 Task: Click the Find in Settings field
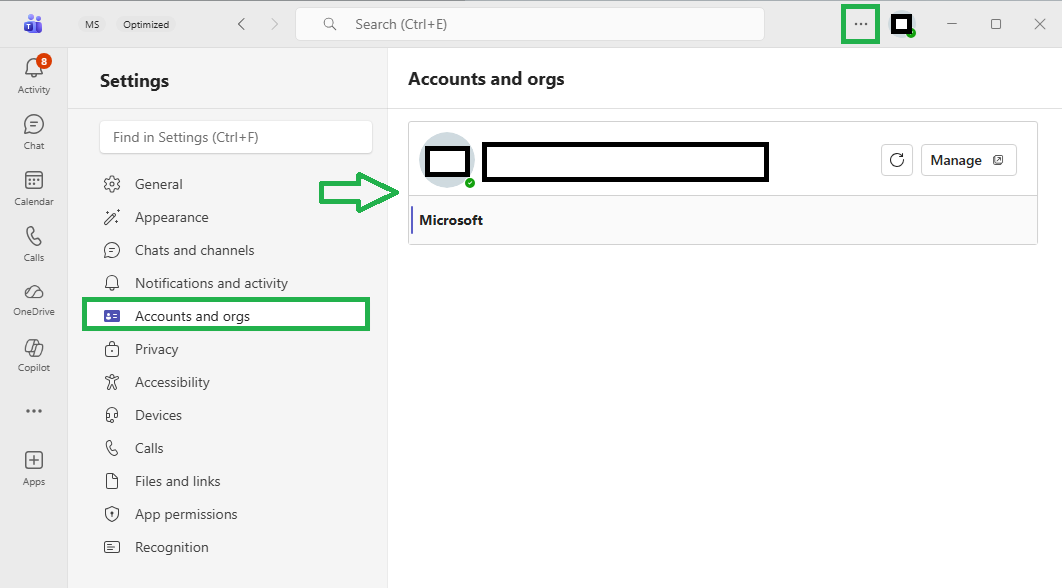236,137
